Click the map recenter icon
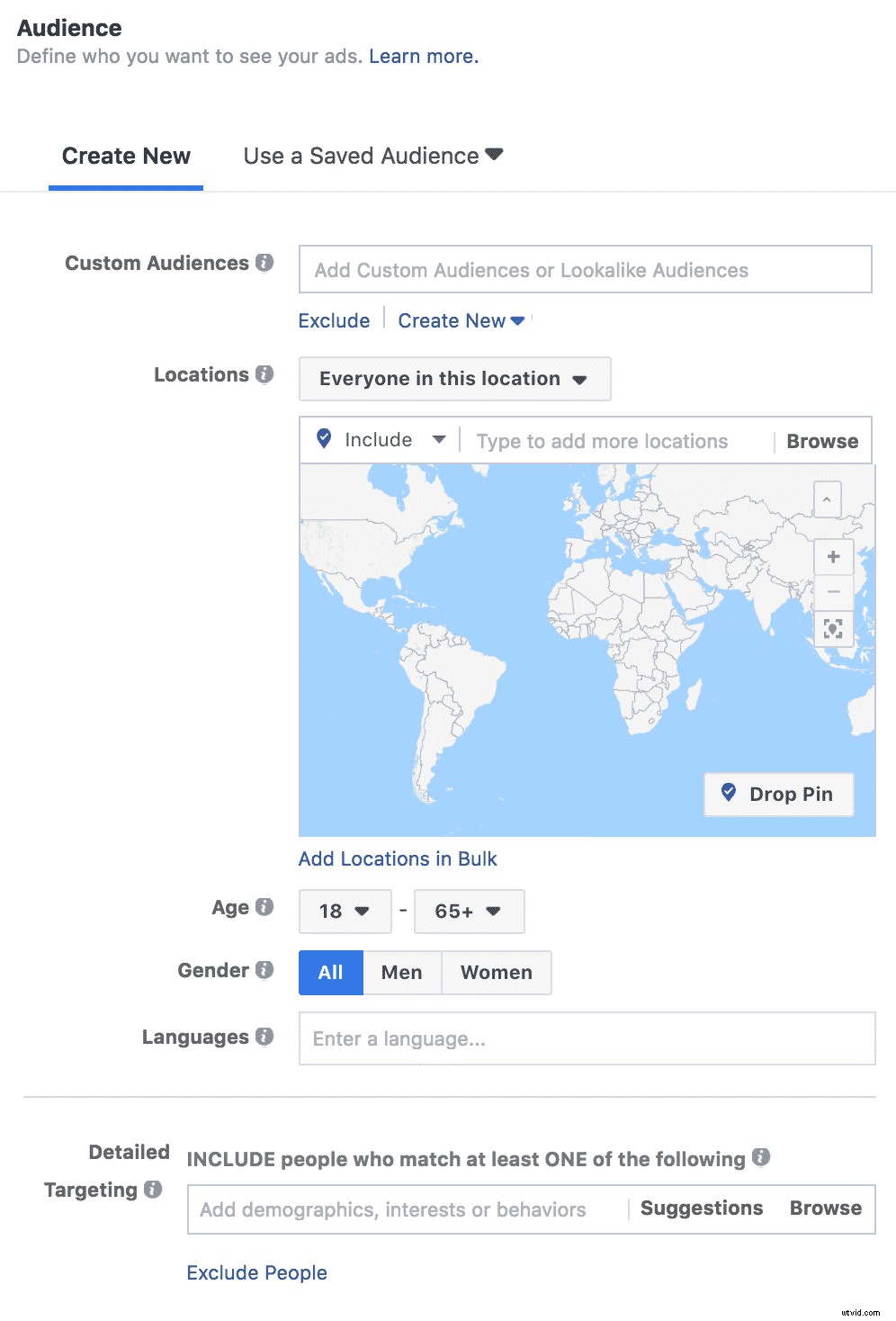This screenshot has height=1321, width=896. [x=833, y=629]
